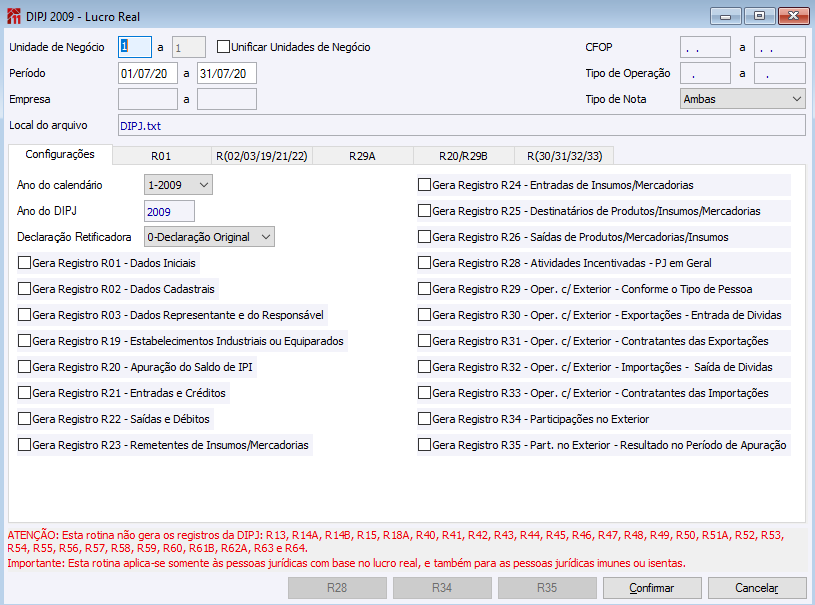
Task: Click the Empresa end field
Action: pos(227,99)
